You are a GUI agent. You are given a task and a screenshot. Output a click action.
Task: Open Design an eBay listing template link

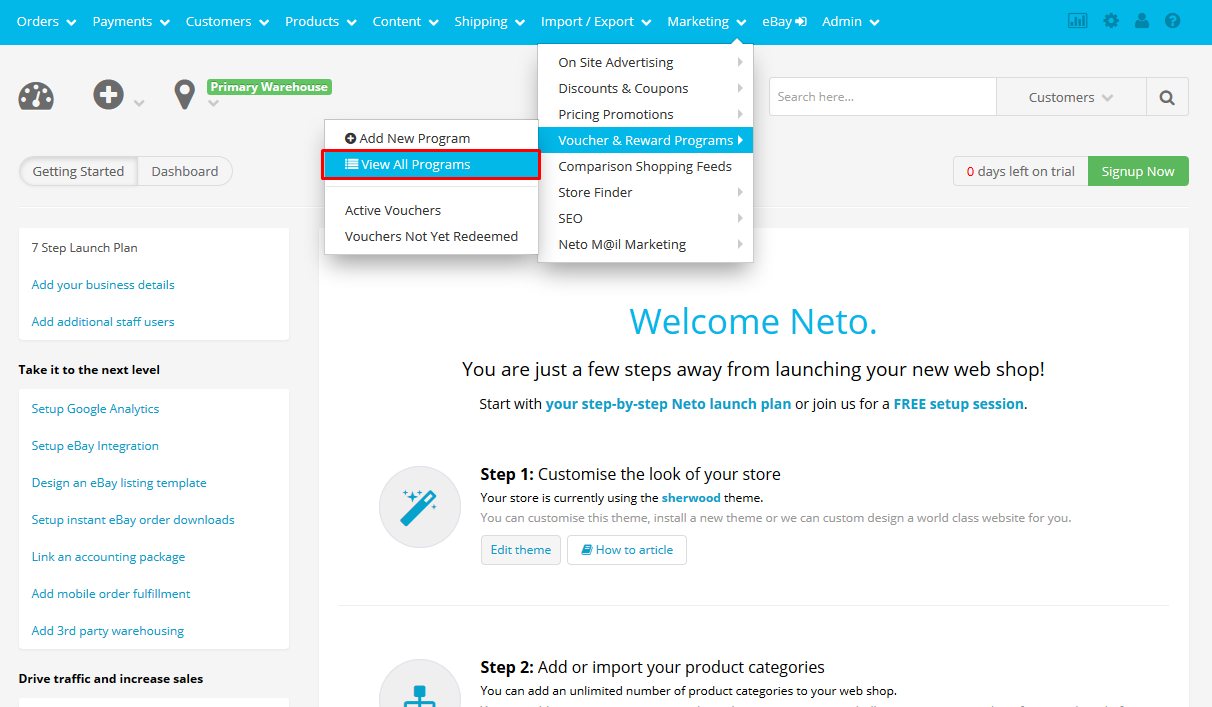click(119, 483)
